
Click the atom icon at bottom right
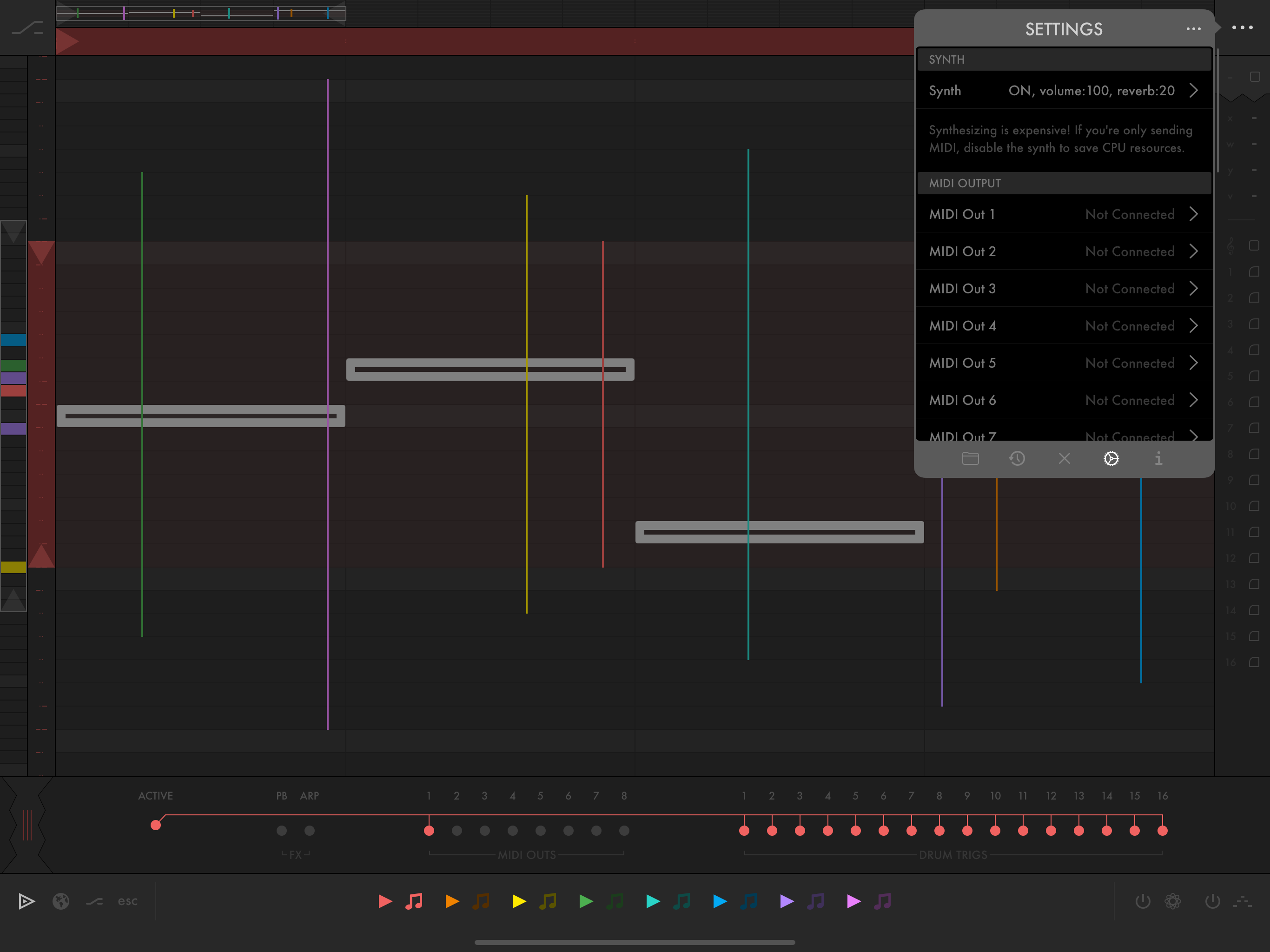[1172, 901]
